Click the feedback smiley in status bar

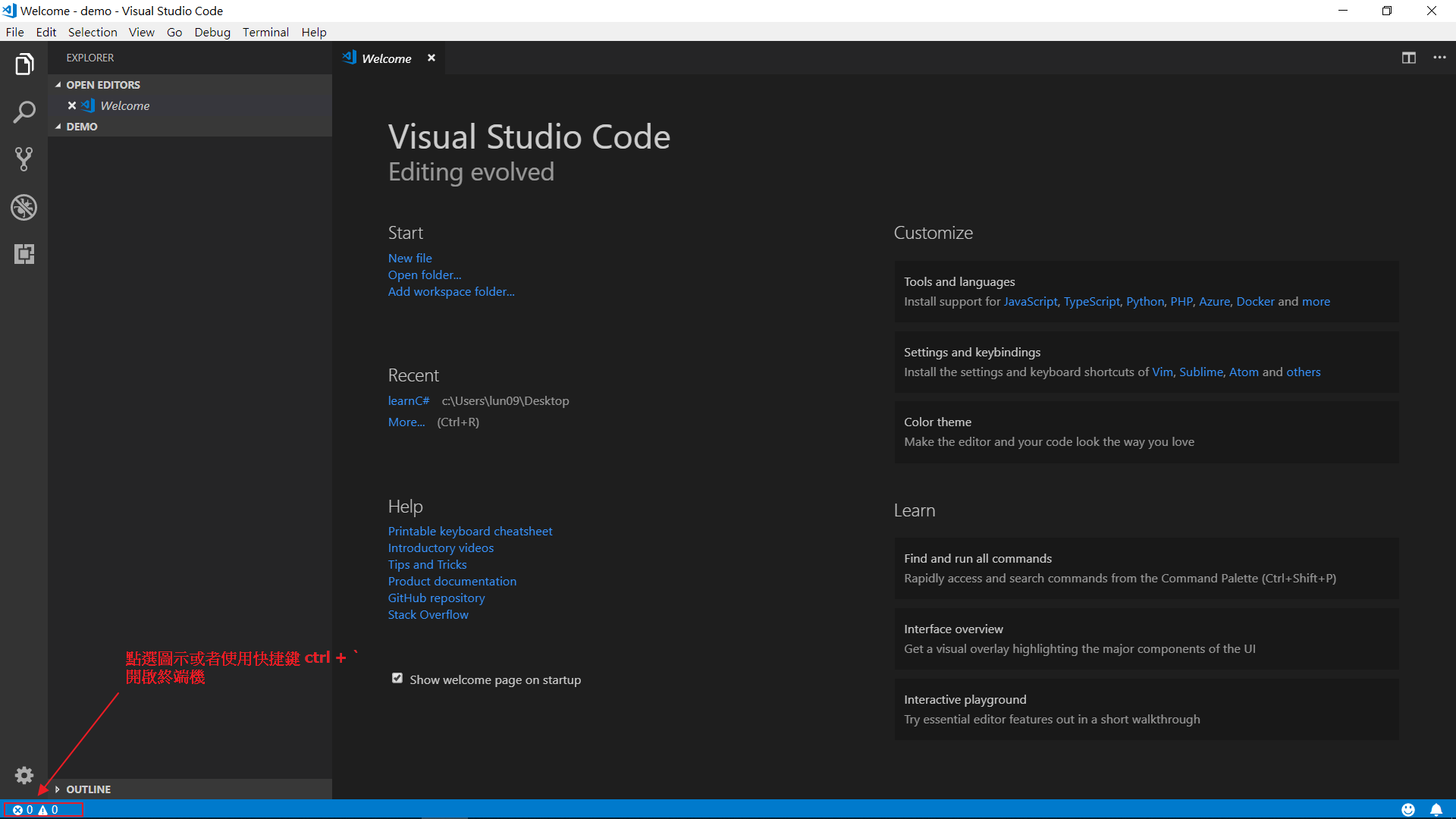coord(1408,809)
